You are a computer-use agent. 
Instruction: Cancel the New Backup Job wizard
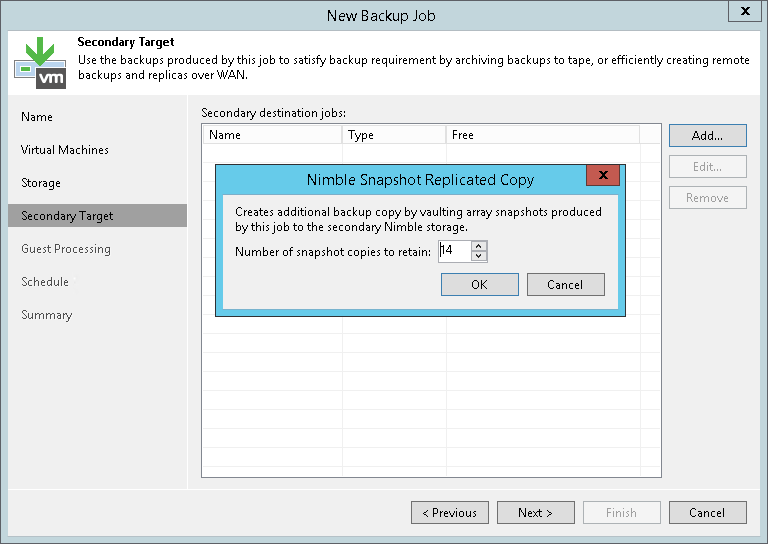pos(706,513)
